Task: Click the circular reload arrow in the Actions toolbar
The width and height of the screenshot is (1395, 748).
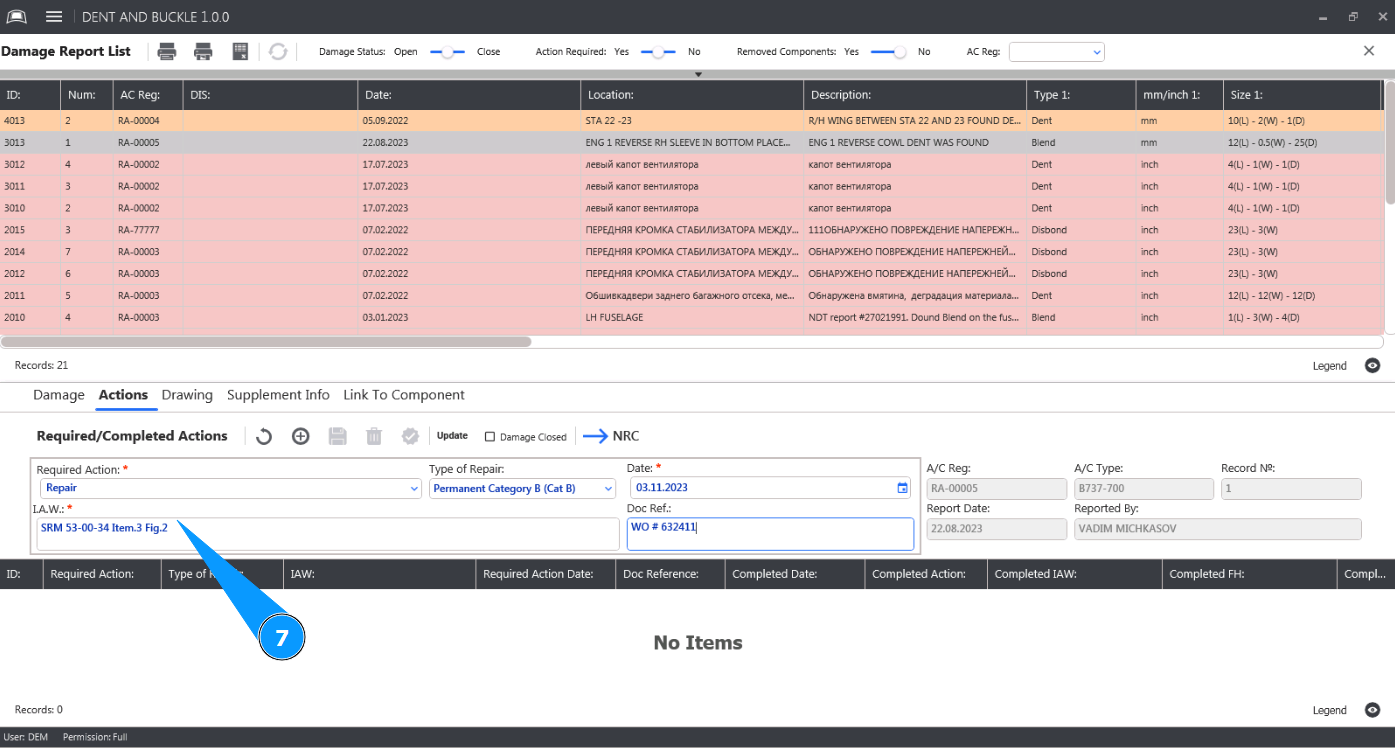Action: point(264,436)
